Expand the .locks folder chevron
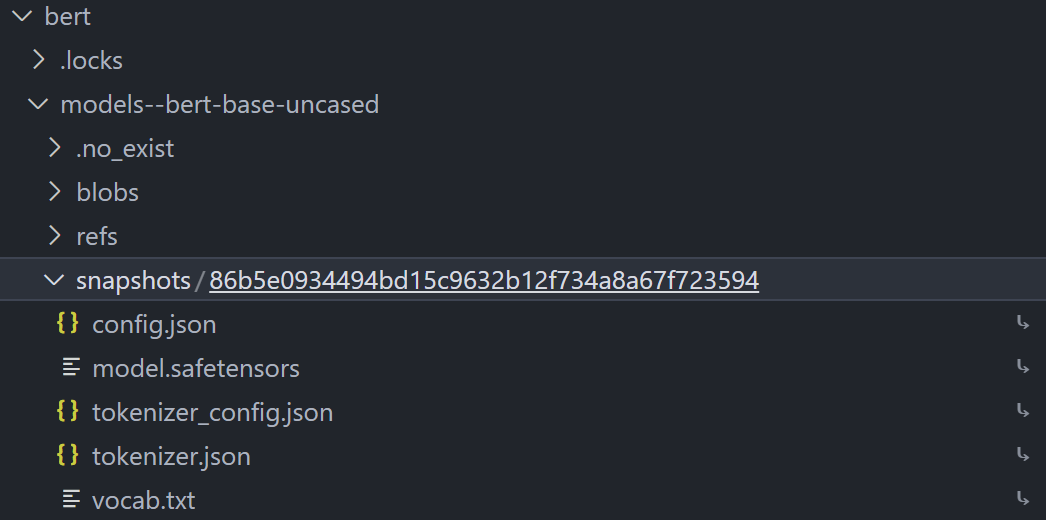The width and height of the screenshot is (1046, 520). point(39,61)
